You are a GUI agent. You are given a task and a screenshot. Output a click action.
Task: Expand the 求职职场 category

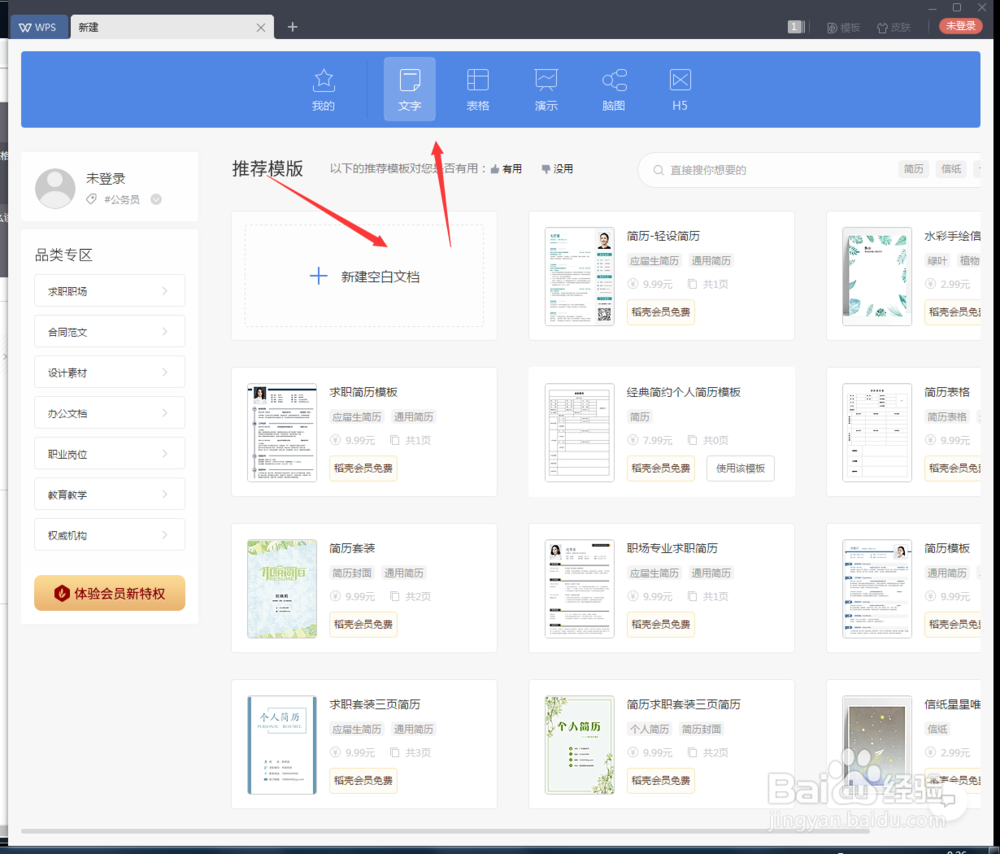click(x=109, y=290)
